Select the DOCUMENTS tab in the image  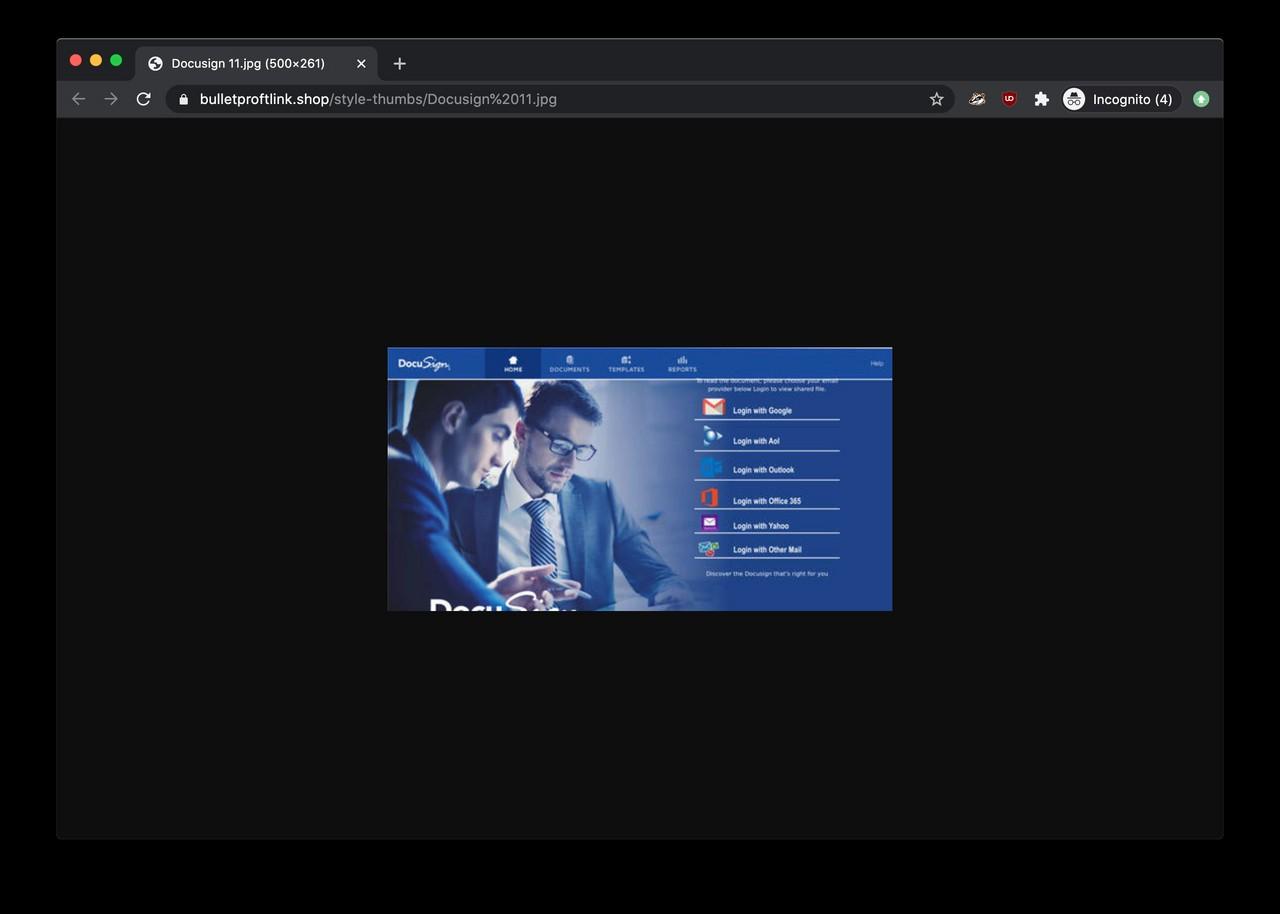click(569, 364)
